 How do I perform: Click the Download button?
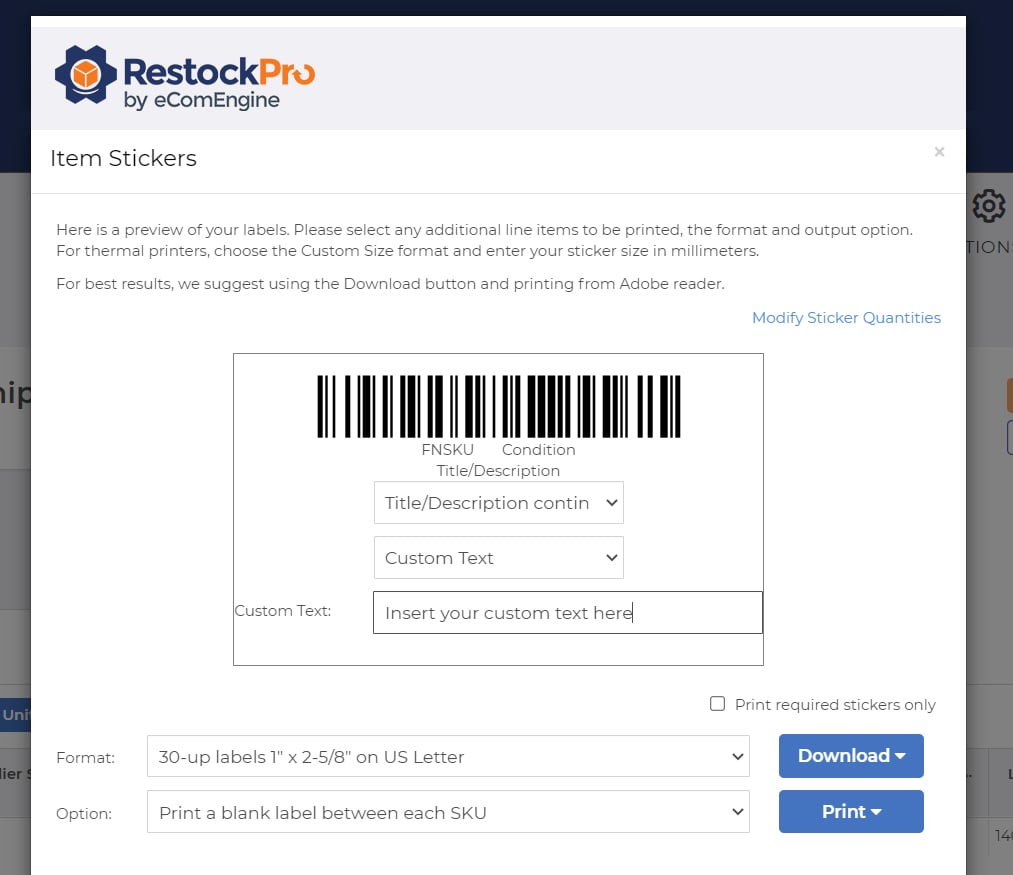[843, 756]
